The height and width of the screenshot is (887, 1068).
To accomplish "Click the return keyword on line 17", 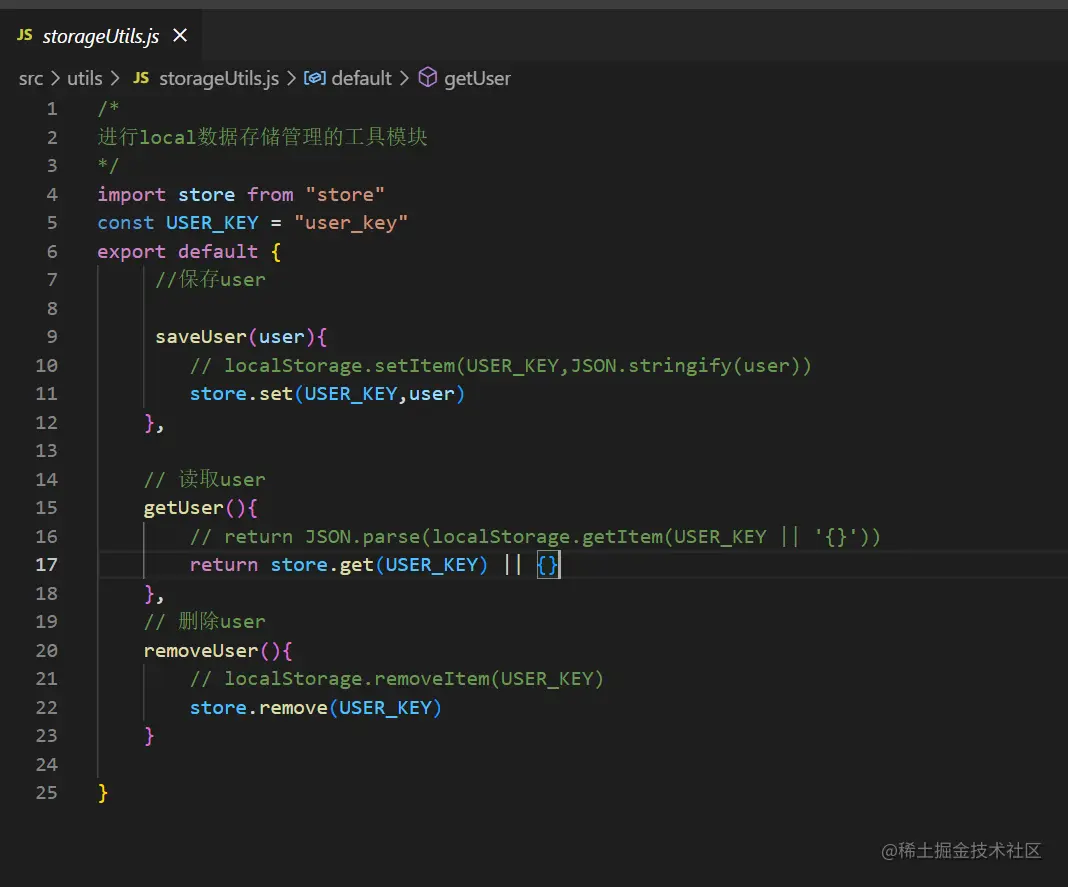I will coord(224,565).
